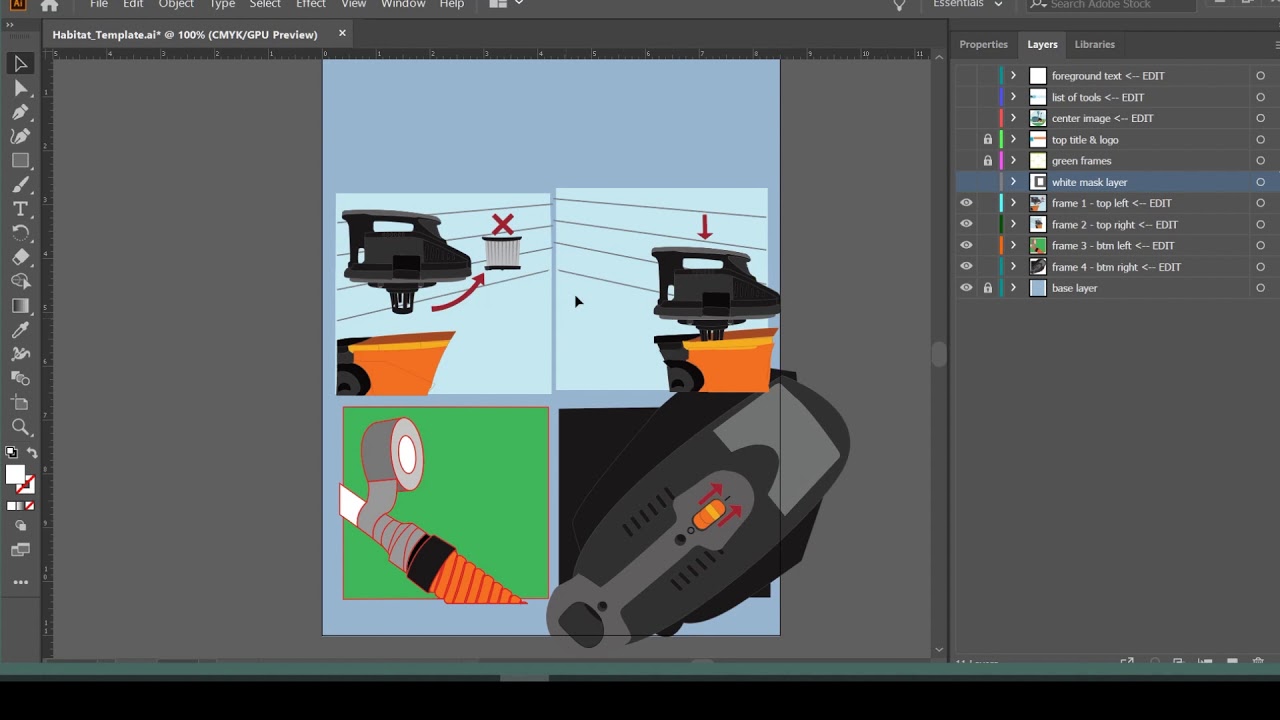Select the Eraser tool
The width and height of the screenshot is (1280, 720).
(20, 257)
